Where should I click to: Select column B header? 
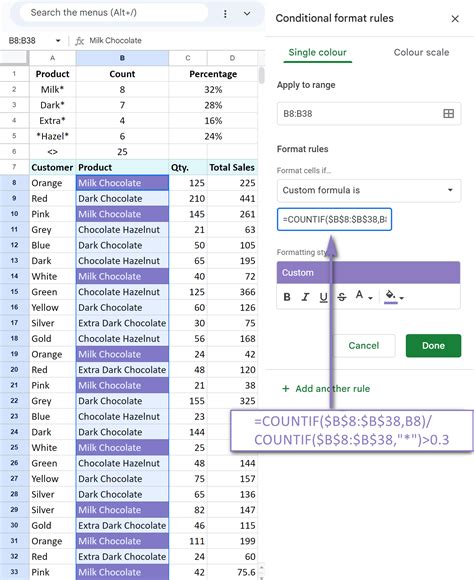point(122,58)
